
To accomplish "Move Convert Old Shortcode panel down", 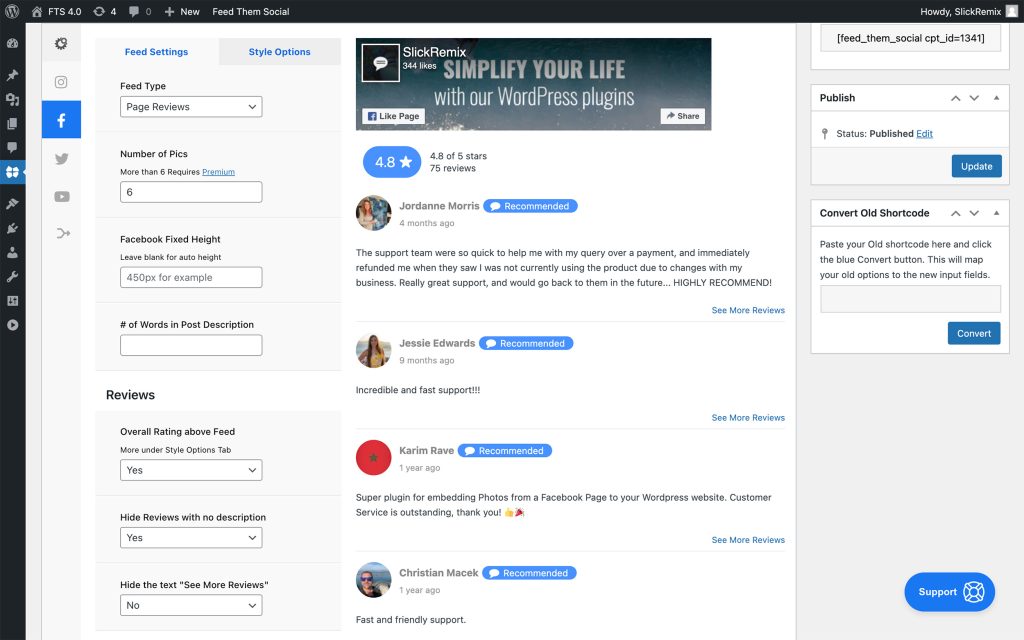I will (x=974, y=213).
